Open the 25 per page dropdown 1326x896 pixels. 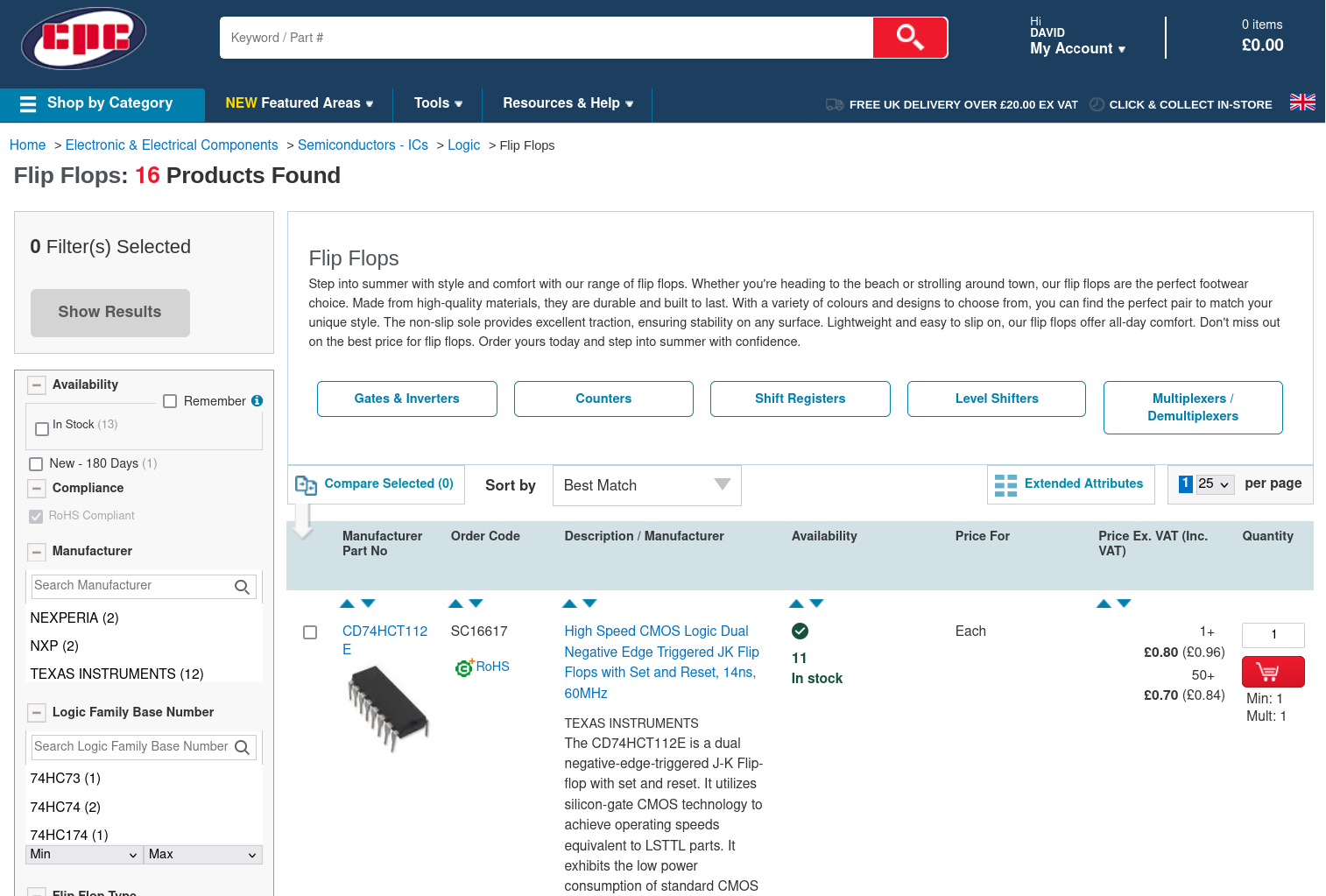(x=1215, y=484)
